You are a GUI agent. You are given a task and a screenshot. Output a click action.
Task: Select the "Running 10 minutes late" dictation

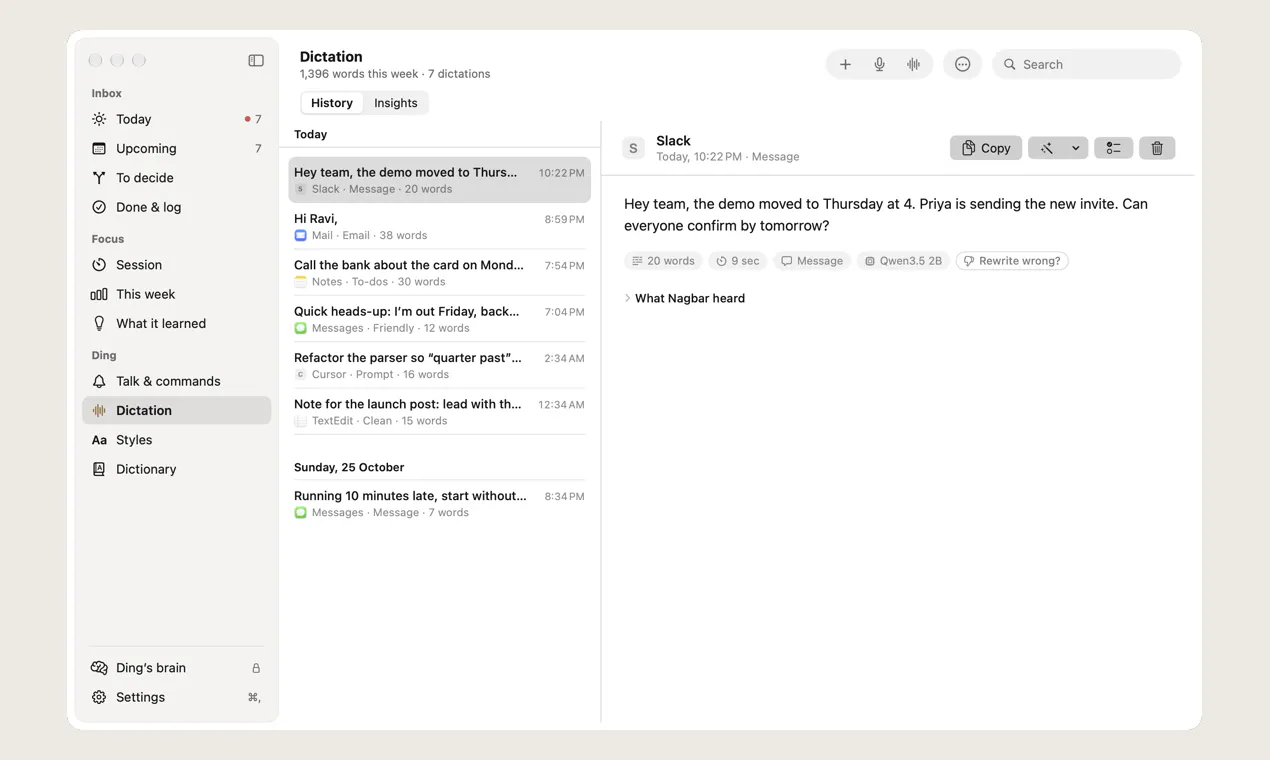pyautogui.click(x=439, y=503)
